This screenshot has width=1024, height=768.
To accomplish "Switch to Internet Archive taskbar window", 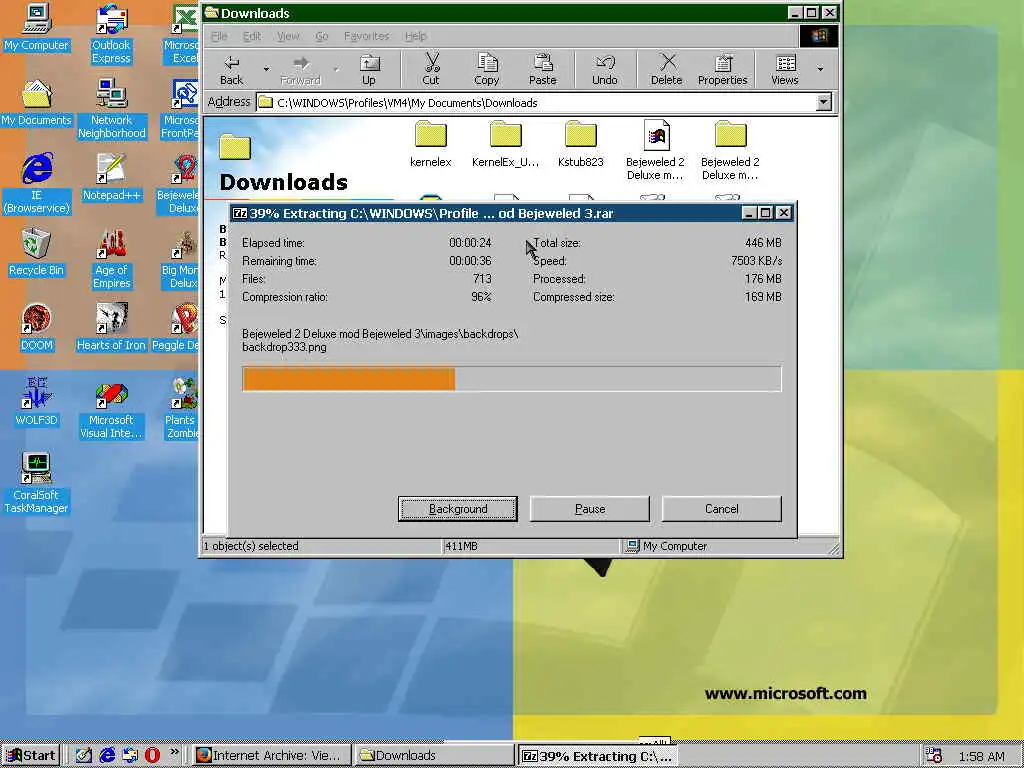I will [x=271, y=756].
